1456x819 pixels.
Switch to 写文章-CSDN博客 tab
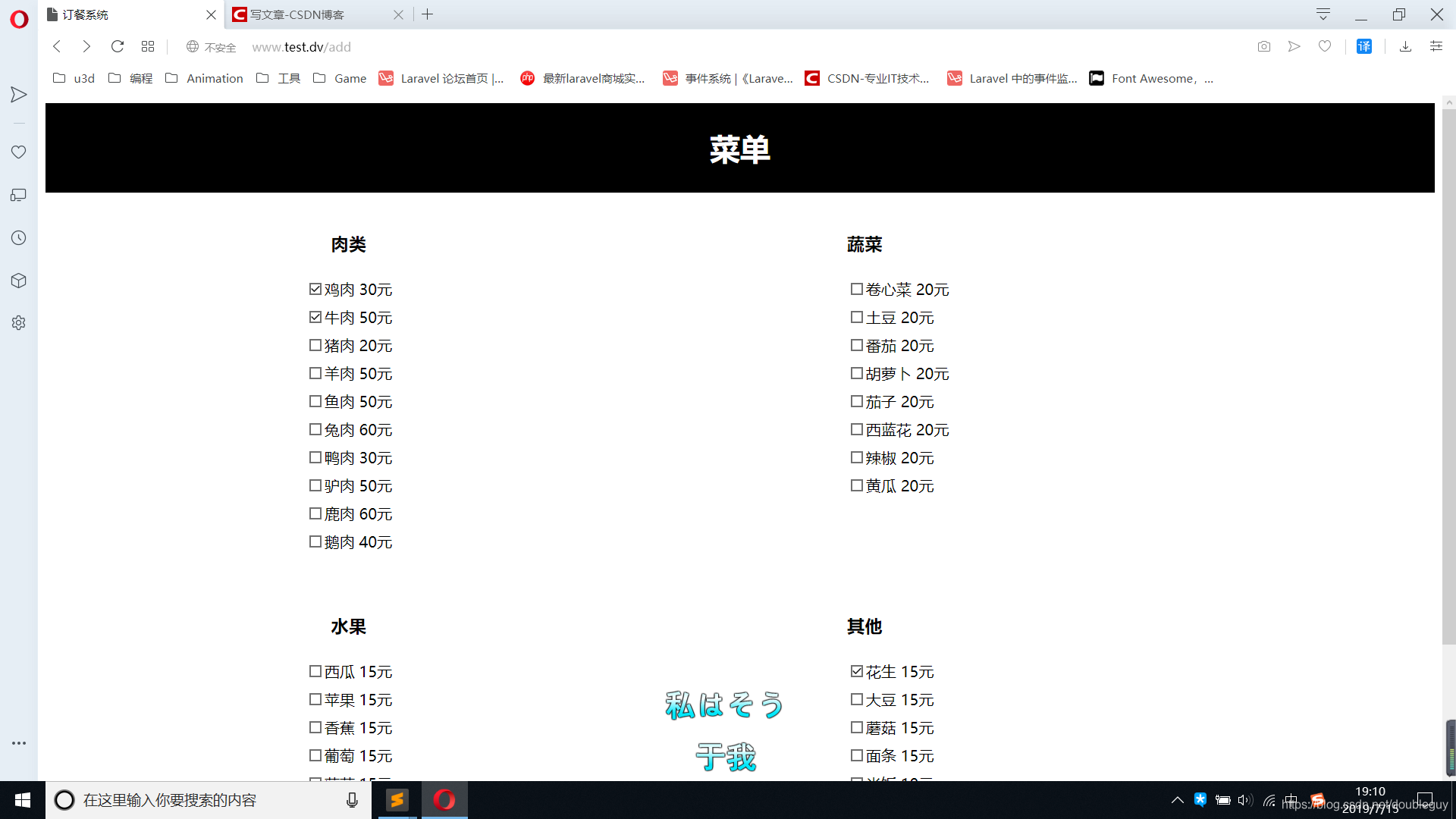(303, 14)
